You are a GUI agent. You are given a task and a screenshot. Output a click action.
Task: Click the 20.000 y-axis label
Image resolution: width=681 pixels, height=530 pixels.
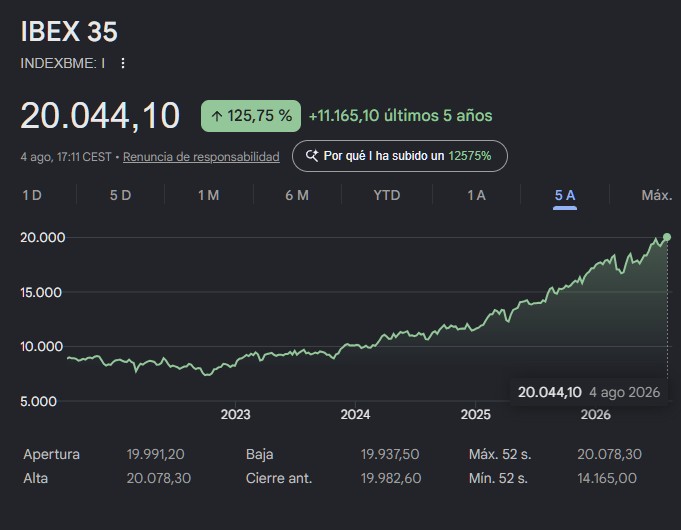pos(43,238)
